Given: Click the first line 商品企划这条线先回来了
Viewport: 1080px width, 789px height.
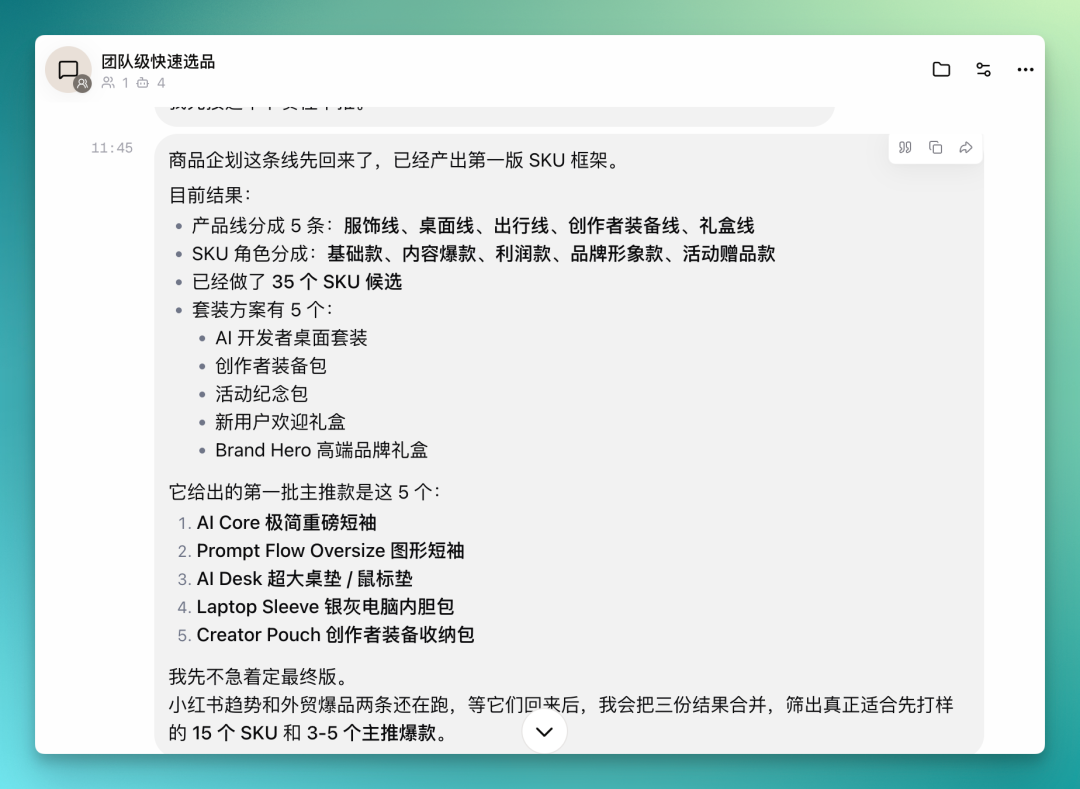Looking at the screenshot, I should [396, 160].
